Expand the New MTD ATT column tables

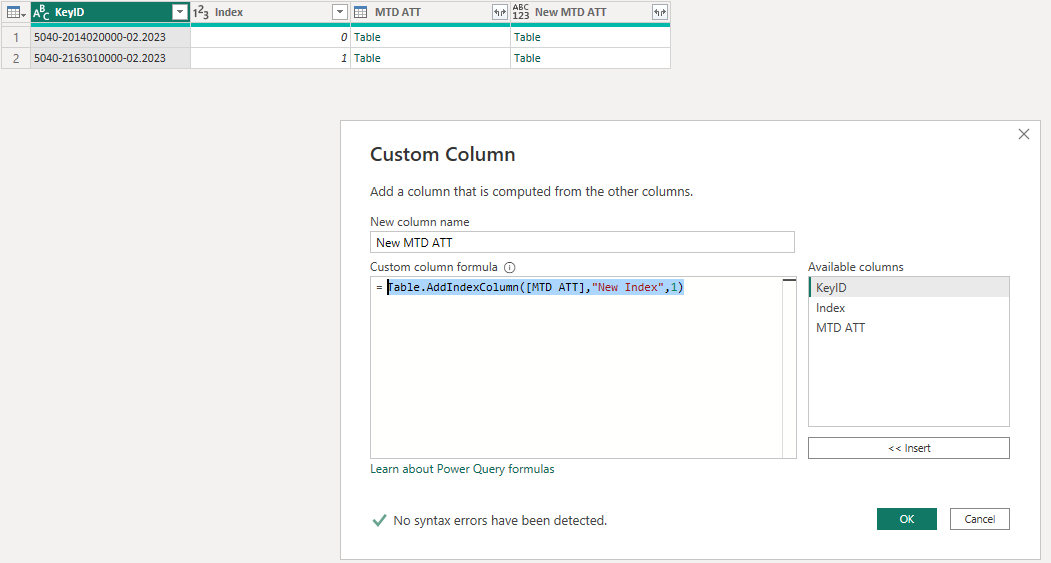tap(660, 12)
